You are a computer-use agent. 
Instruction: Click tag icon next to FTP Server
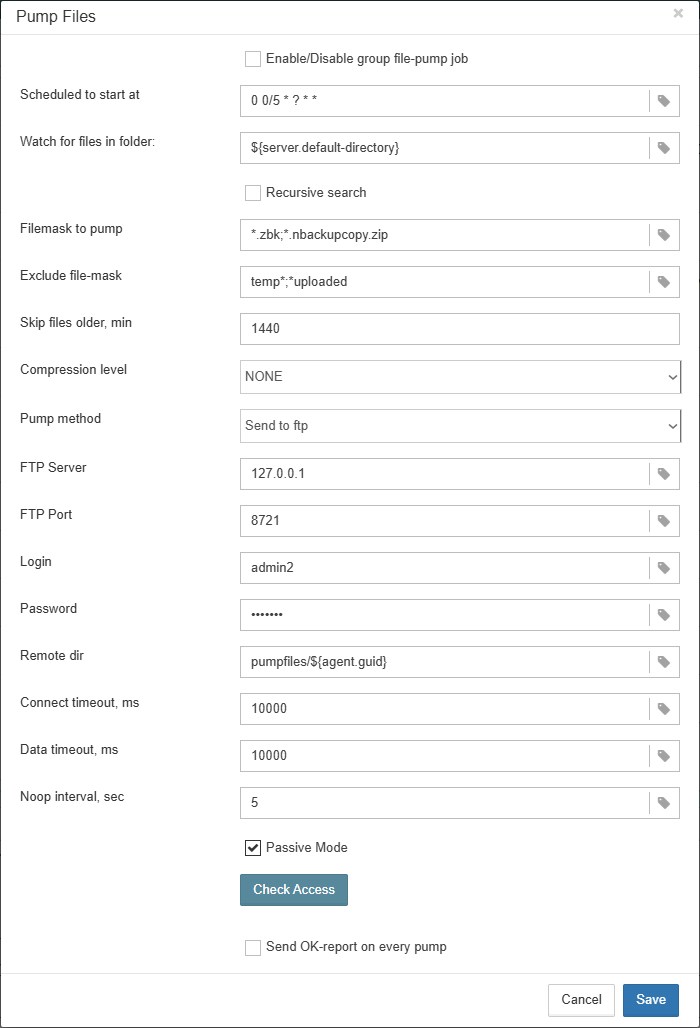(x=664, y=474)
